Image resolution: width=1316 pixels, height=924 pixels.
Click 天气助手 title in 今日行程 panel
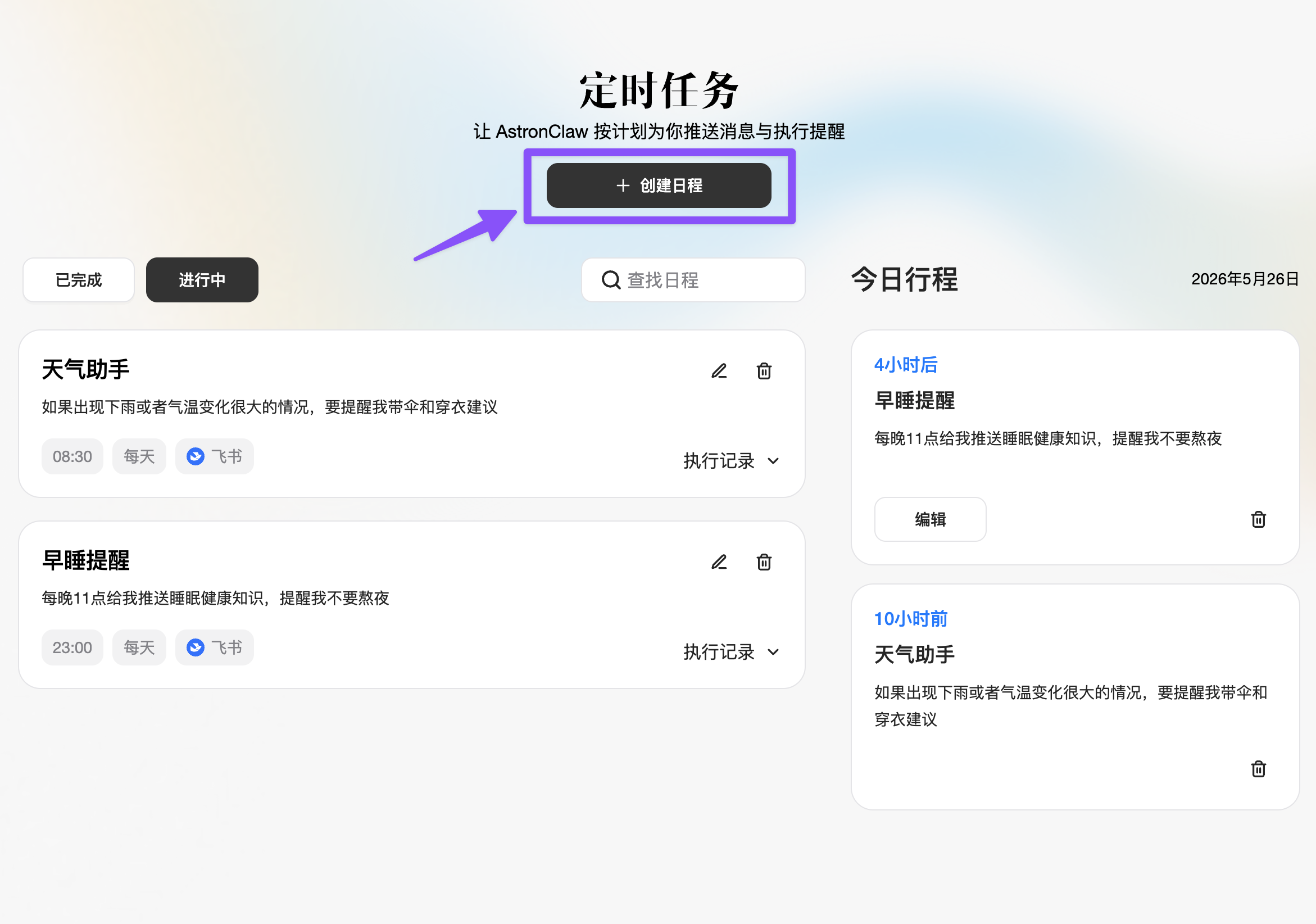coord(914,654)
